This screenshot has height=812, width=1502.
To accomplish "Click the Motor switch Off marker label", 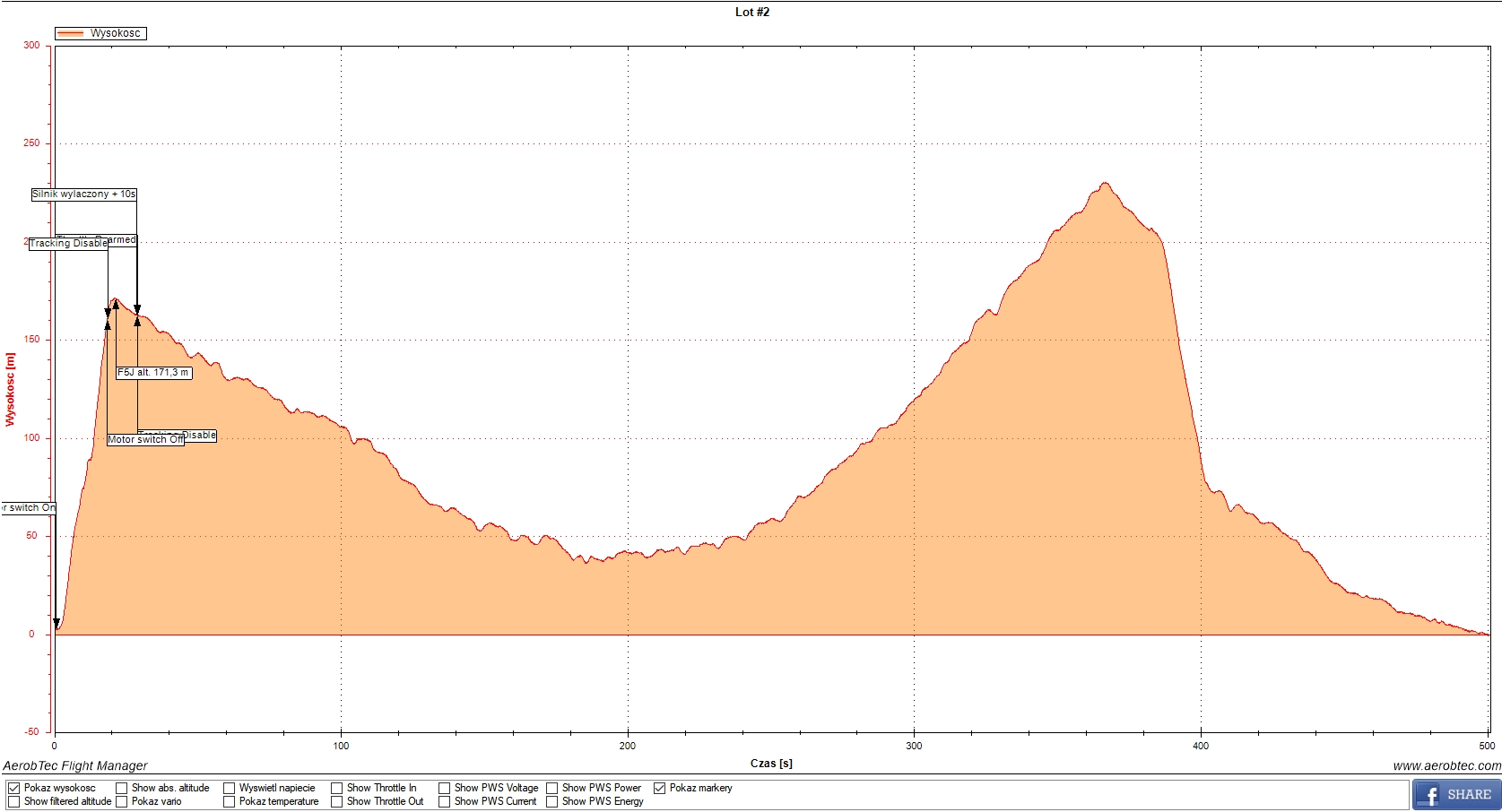I will 145,440.
